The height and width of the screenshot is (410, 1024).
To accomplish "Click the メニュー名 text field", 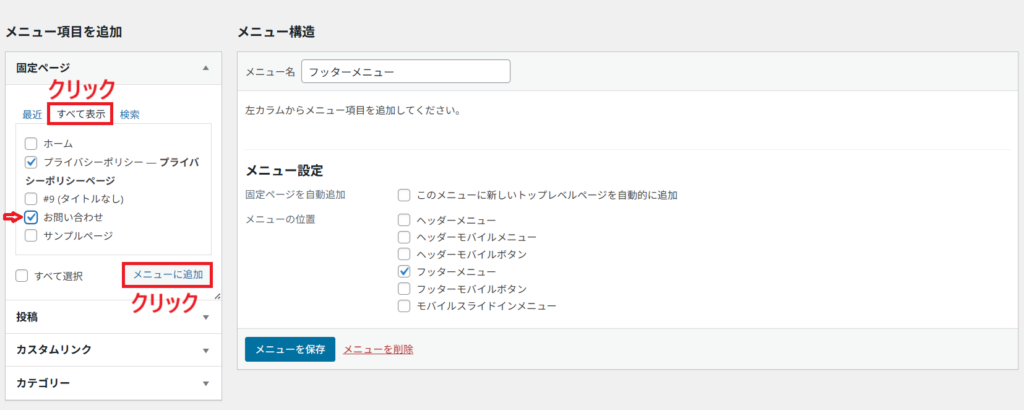I will tap(405, 72).
